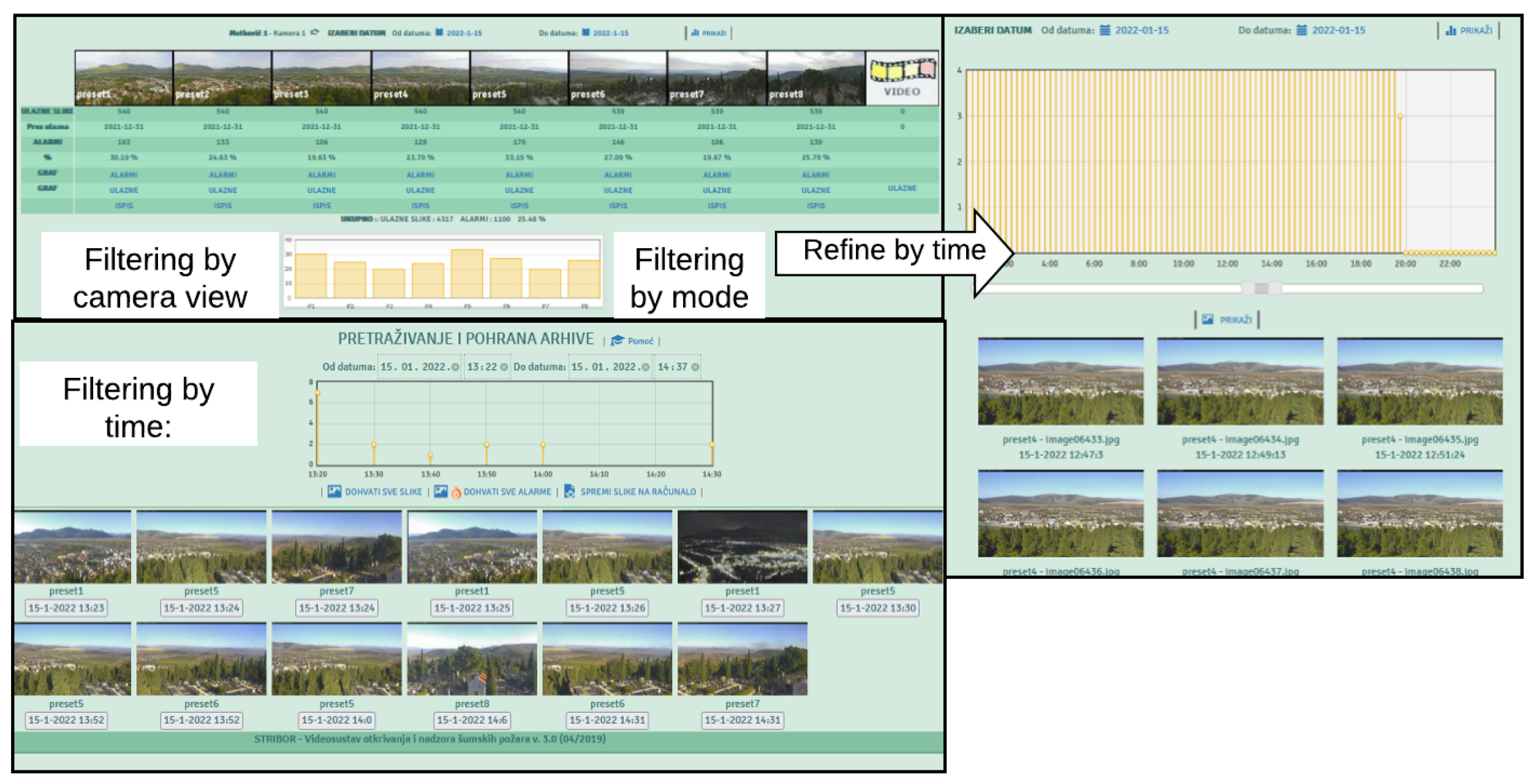The width and height of the screenshot is (1531, 784).
Task: Click the Pomoć graduation cap icon
Action: coord(616,341)
